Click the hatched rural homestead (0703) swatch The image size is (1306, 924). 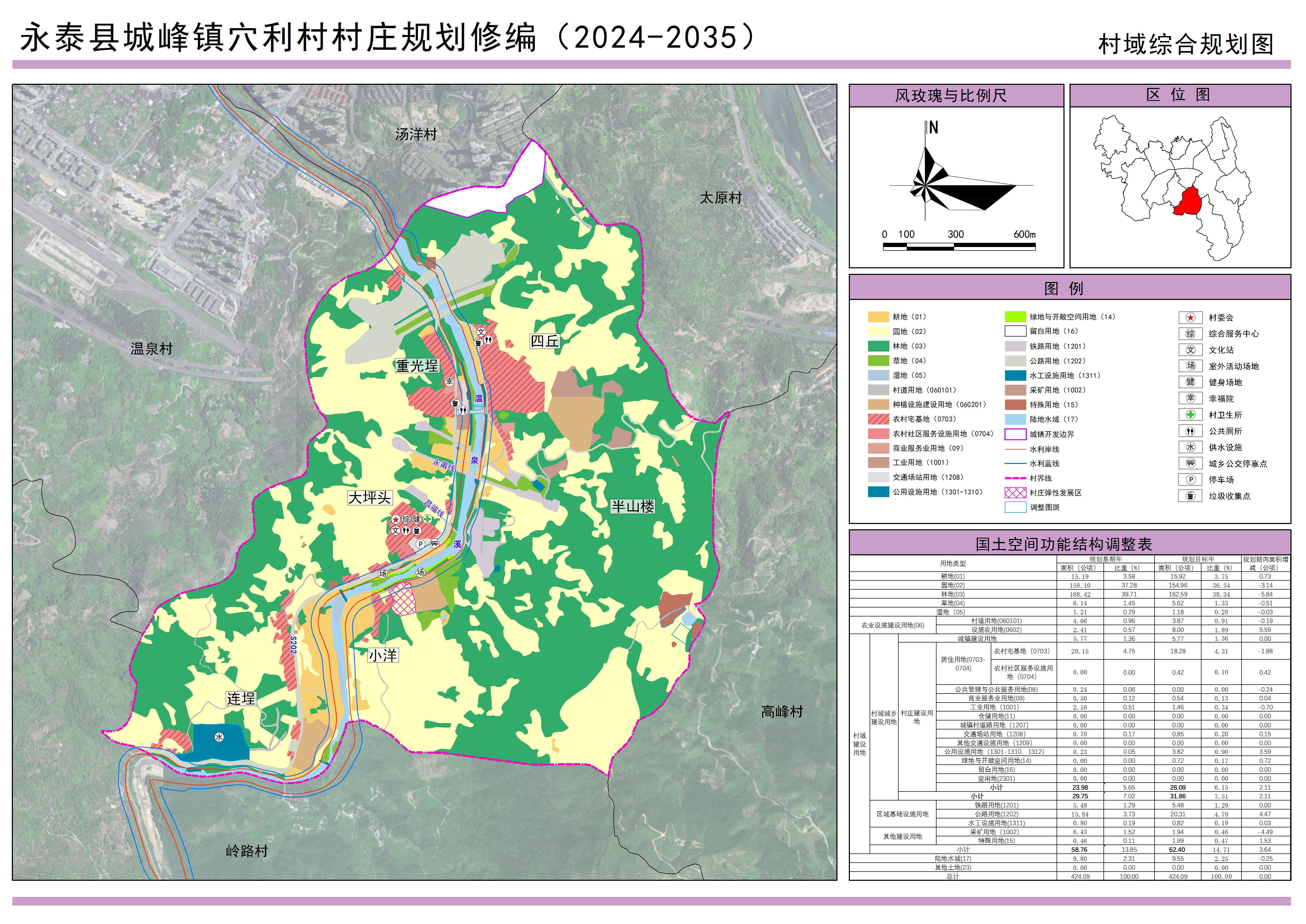878,419
